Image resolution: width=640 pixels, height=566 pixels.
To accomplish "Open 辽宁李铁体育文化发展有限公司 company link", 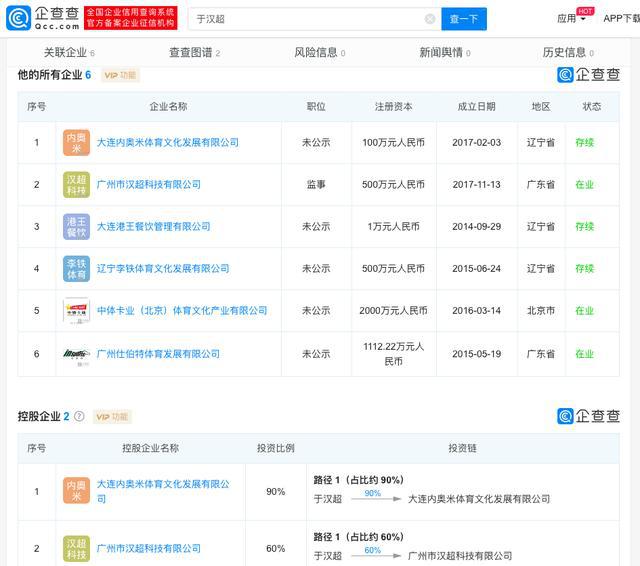I will (162, 269).
